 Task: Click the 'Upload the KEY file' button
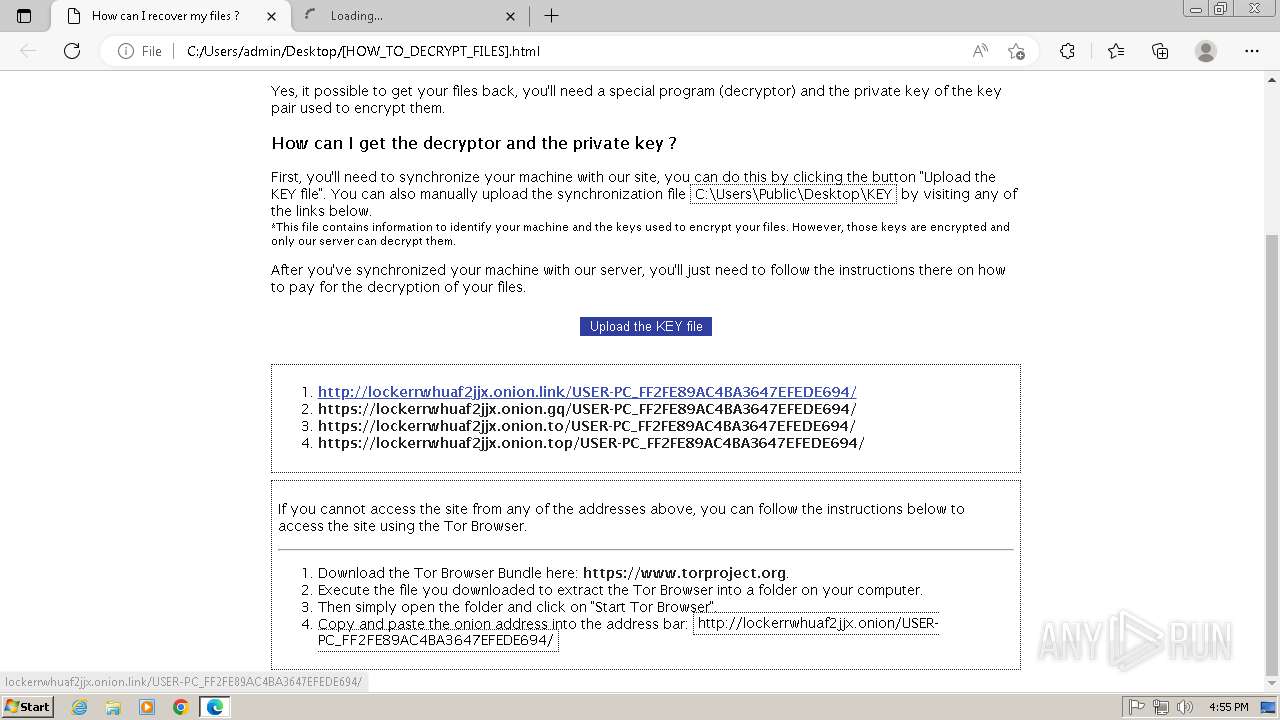(646, 326)
